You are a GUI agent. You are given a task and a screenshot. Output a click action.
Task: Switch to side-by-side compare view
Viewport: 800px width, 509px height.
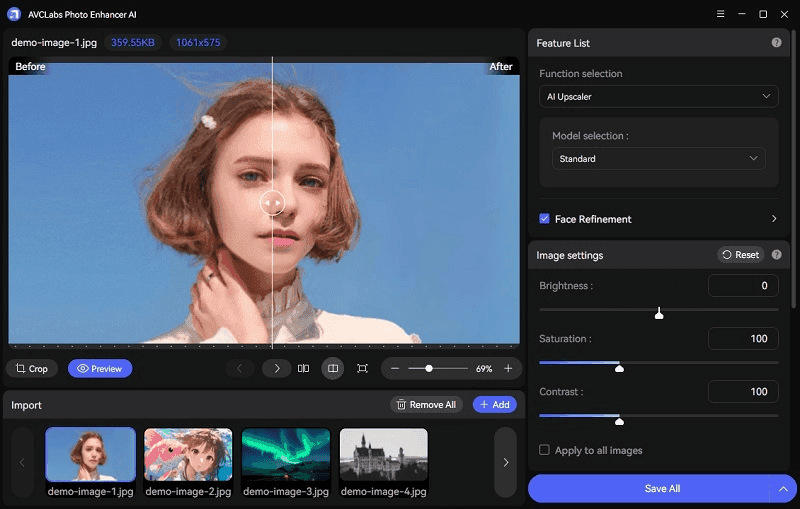pyautogui.click(x=303, y=368)
